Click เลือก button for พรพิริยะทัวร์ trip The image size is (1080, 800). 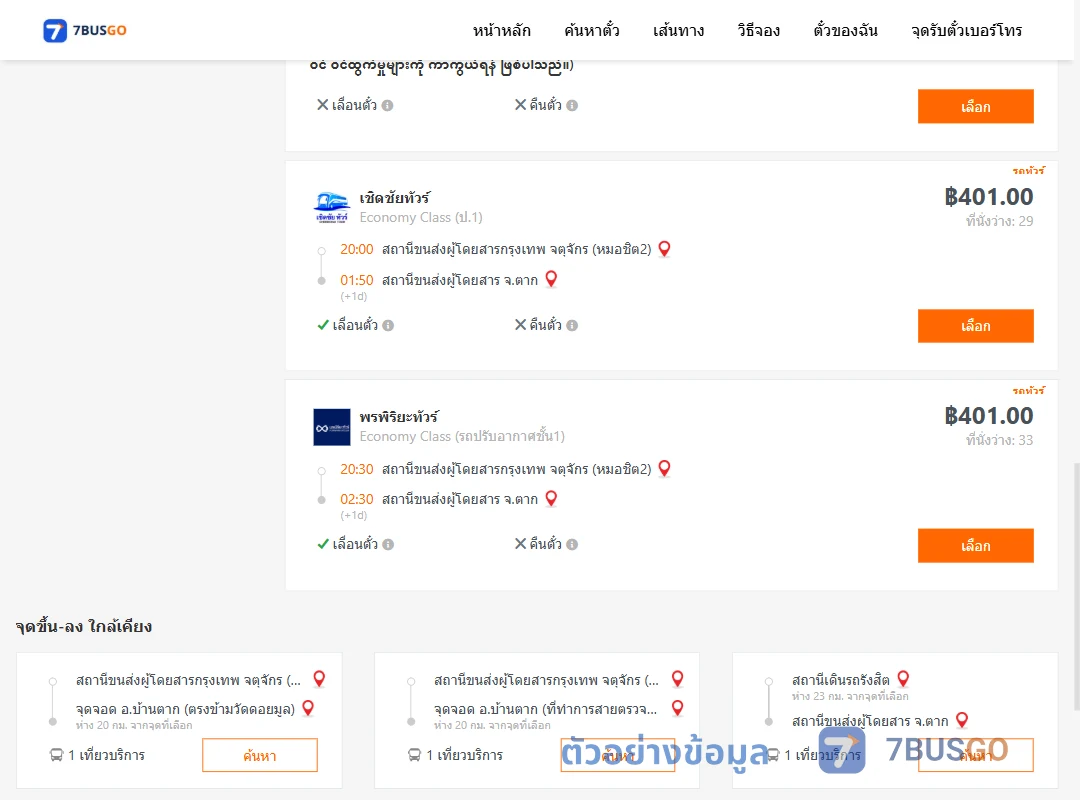point(975,545)
